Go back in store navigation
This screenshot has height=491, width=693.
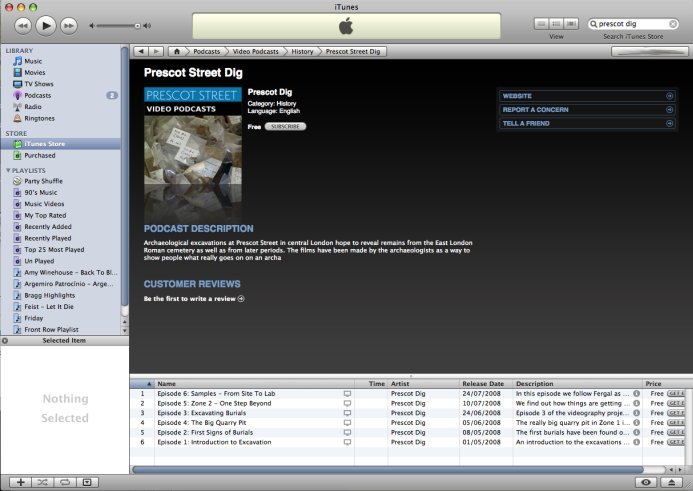[x=141, y=52]
